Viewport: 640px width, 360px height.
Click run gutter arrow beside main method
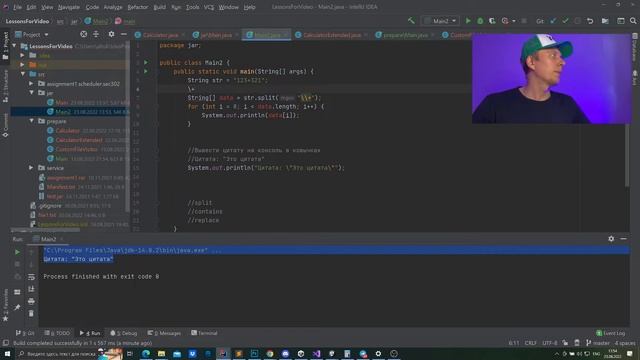coord(146,71)
